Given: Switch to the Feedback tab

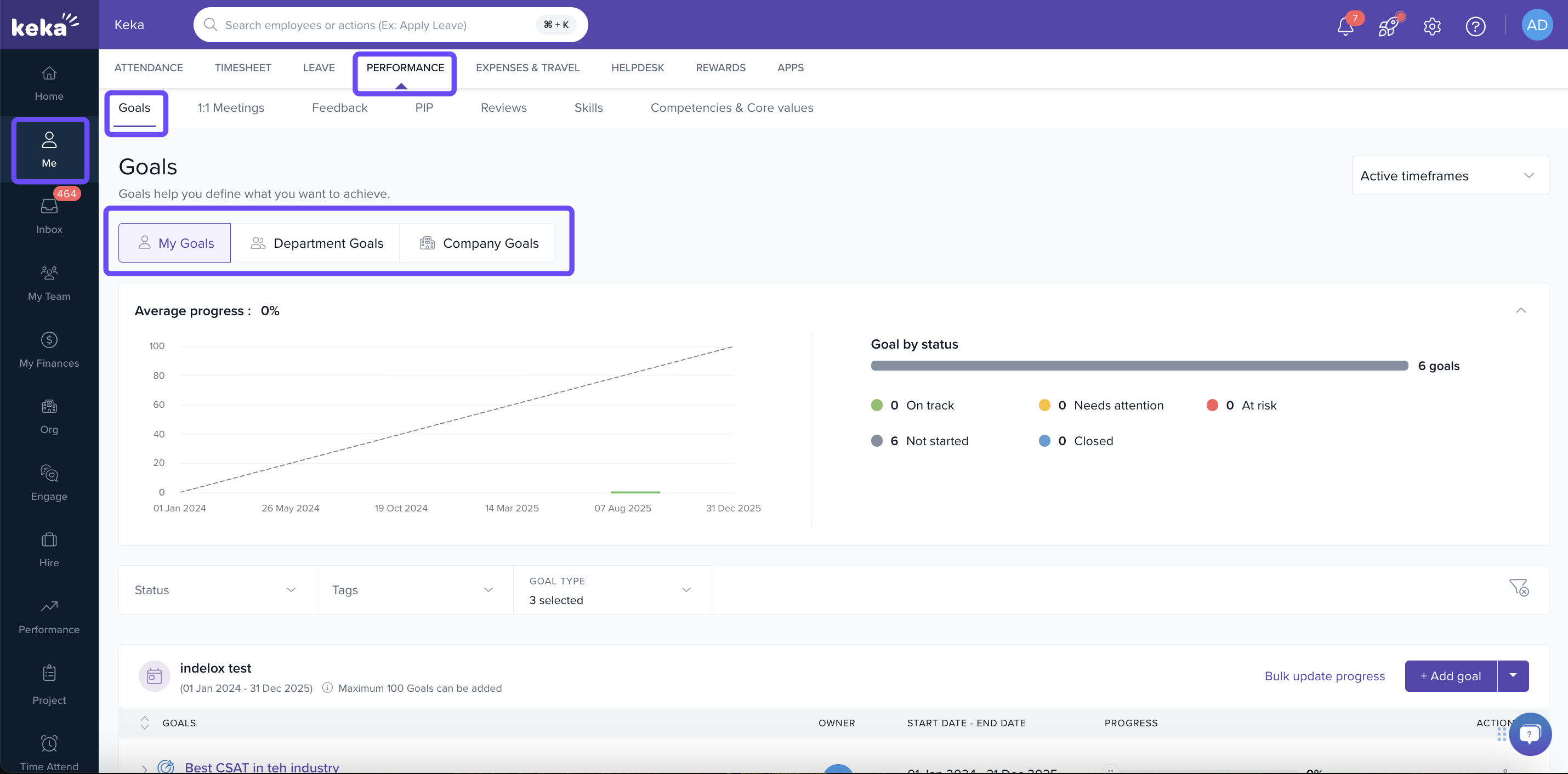Looking at the screenshot, I should click(x=339, y=107).
